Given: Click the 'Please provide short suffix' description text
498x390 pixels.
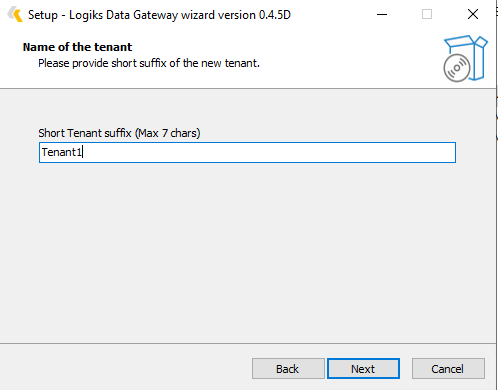Looking at the screenshot, I should click(x=149, y=63).
